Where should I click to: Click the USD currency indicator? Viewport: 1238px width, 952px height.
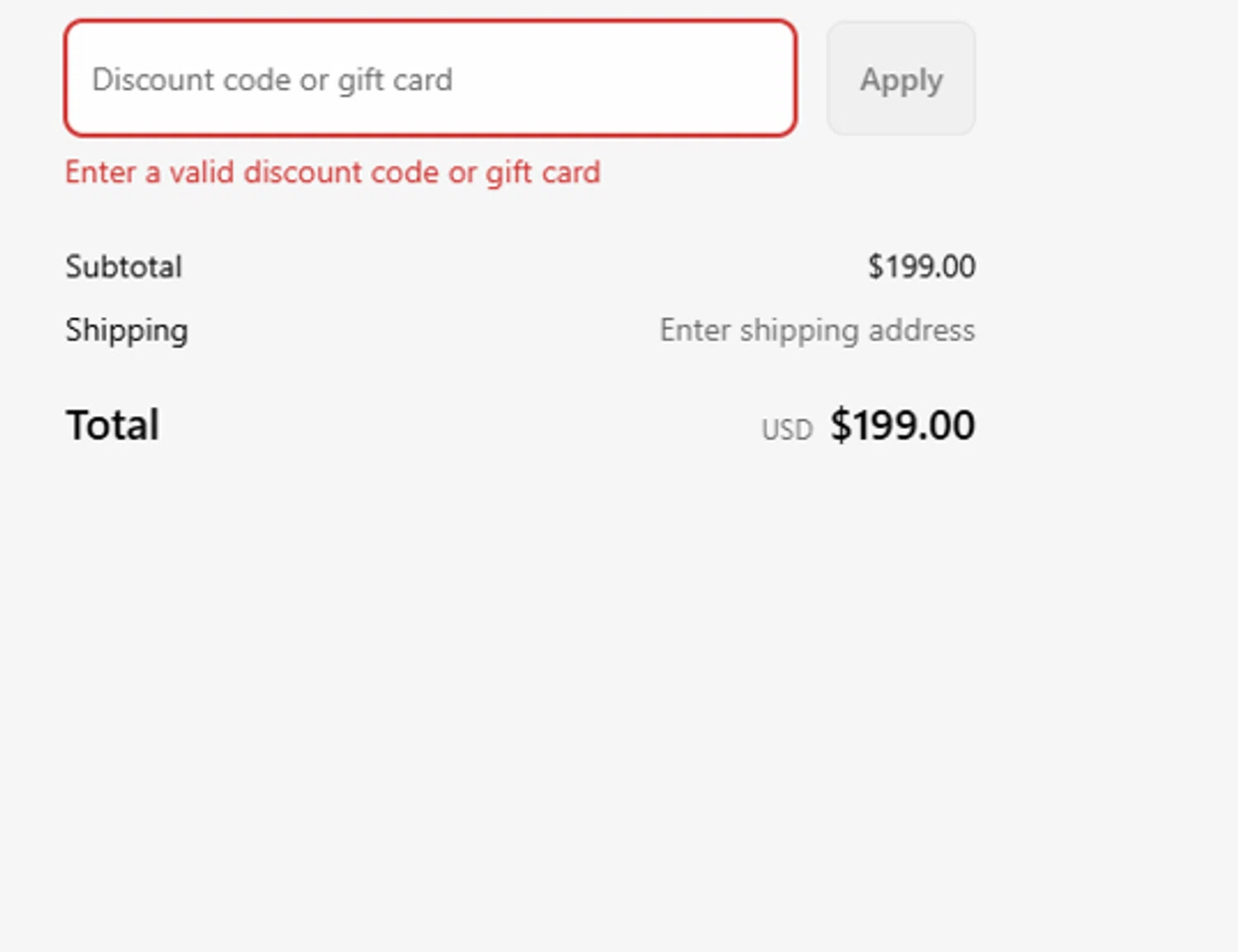[x=787, y=430]
